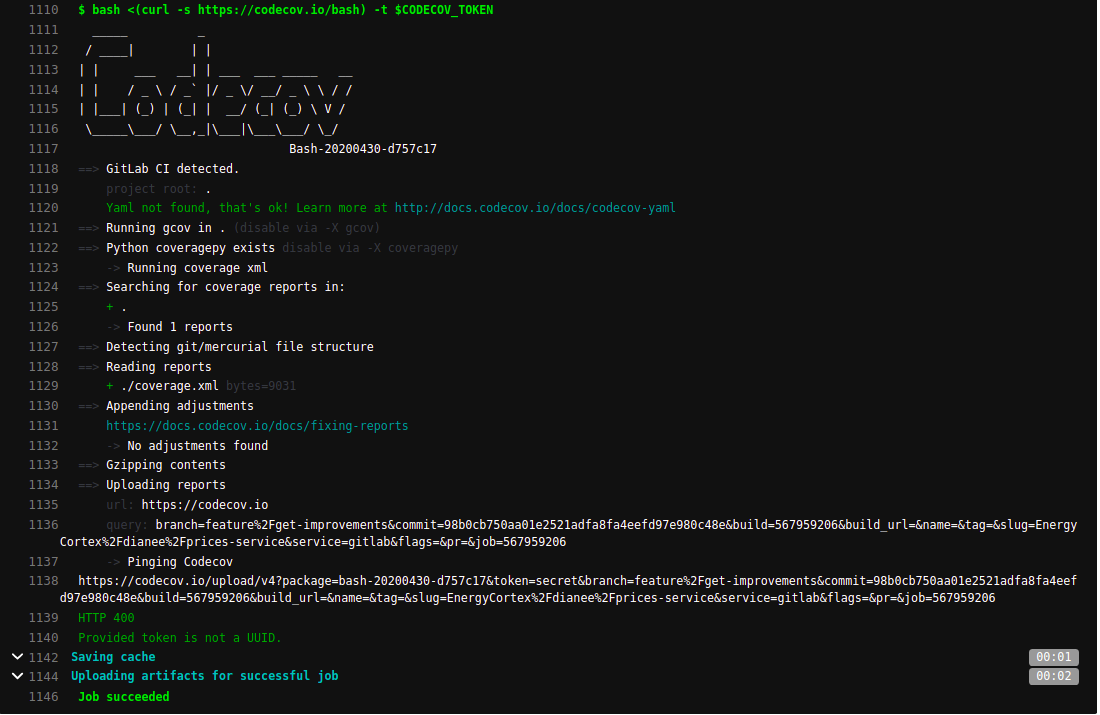Click line number 1136
Viewport: 1100px width, 715px height.
43,525
